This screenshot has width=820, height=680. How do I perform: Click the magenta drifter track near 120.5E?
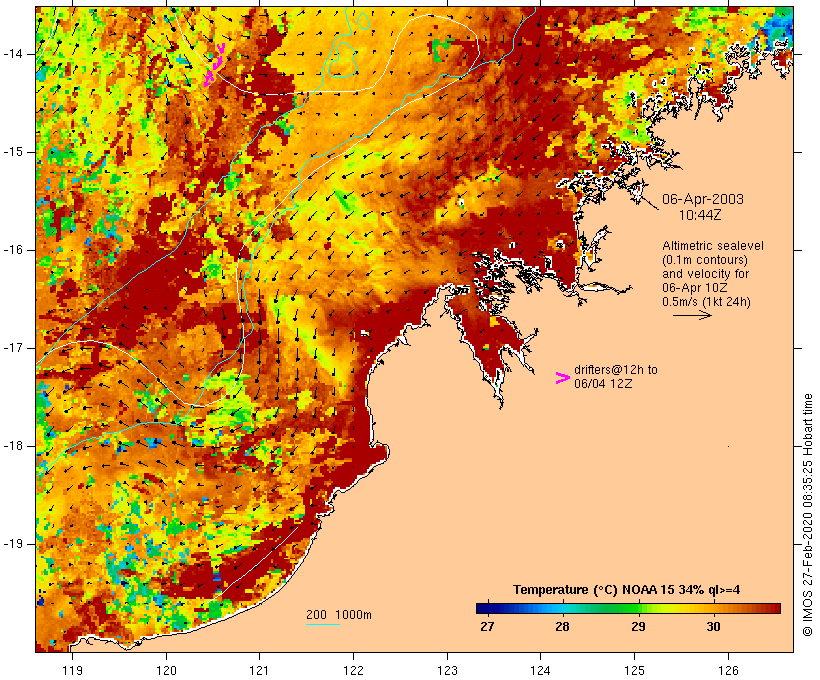(x=215, y=65)
